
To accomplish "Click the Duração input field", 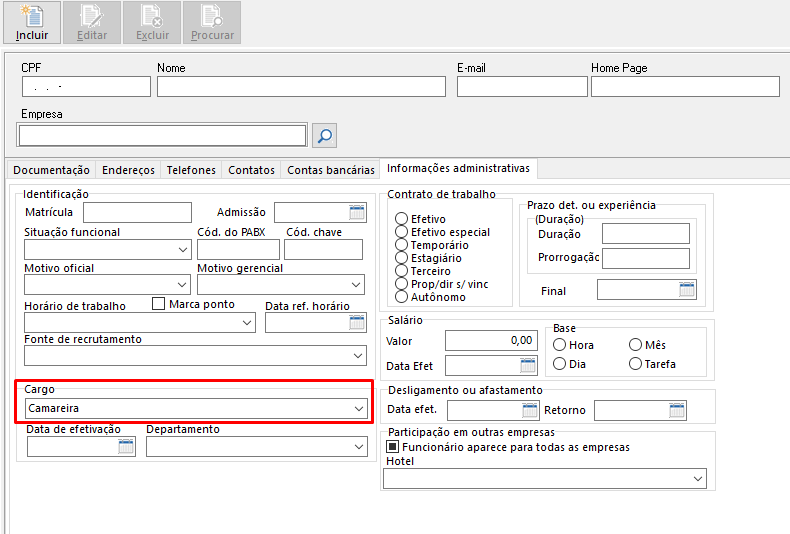I will (x=645, y=234).
